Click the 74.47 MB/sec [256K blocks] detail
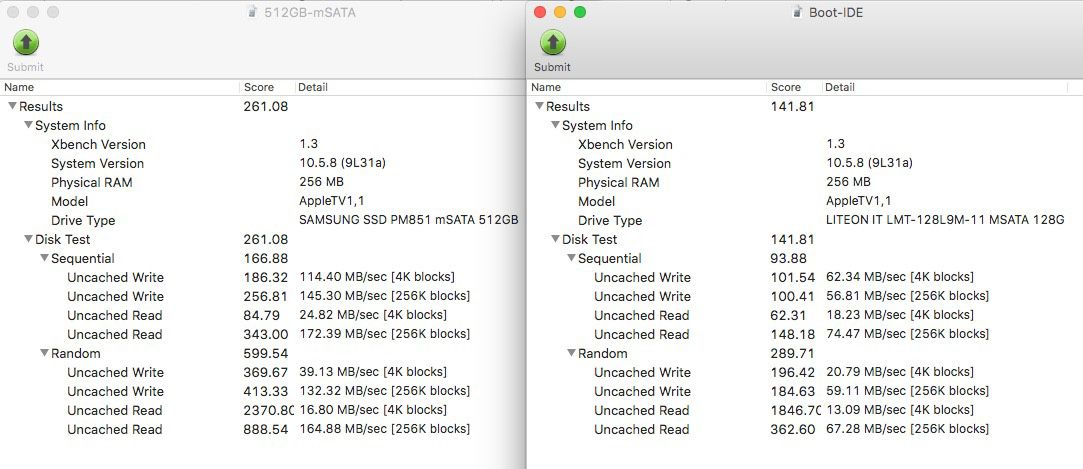Image resolution: width=1083 pixels, height=469 pixels. (x=908, y=334)
